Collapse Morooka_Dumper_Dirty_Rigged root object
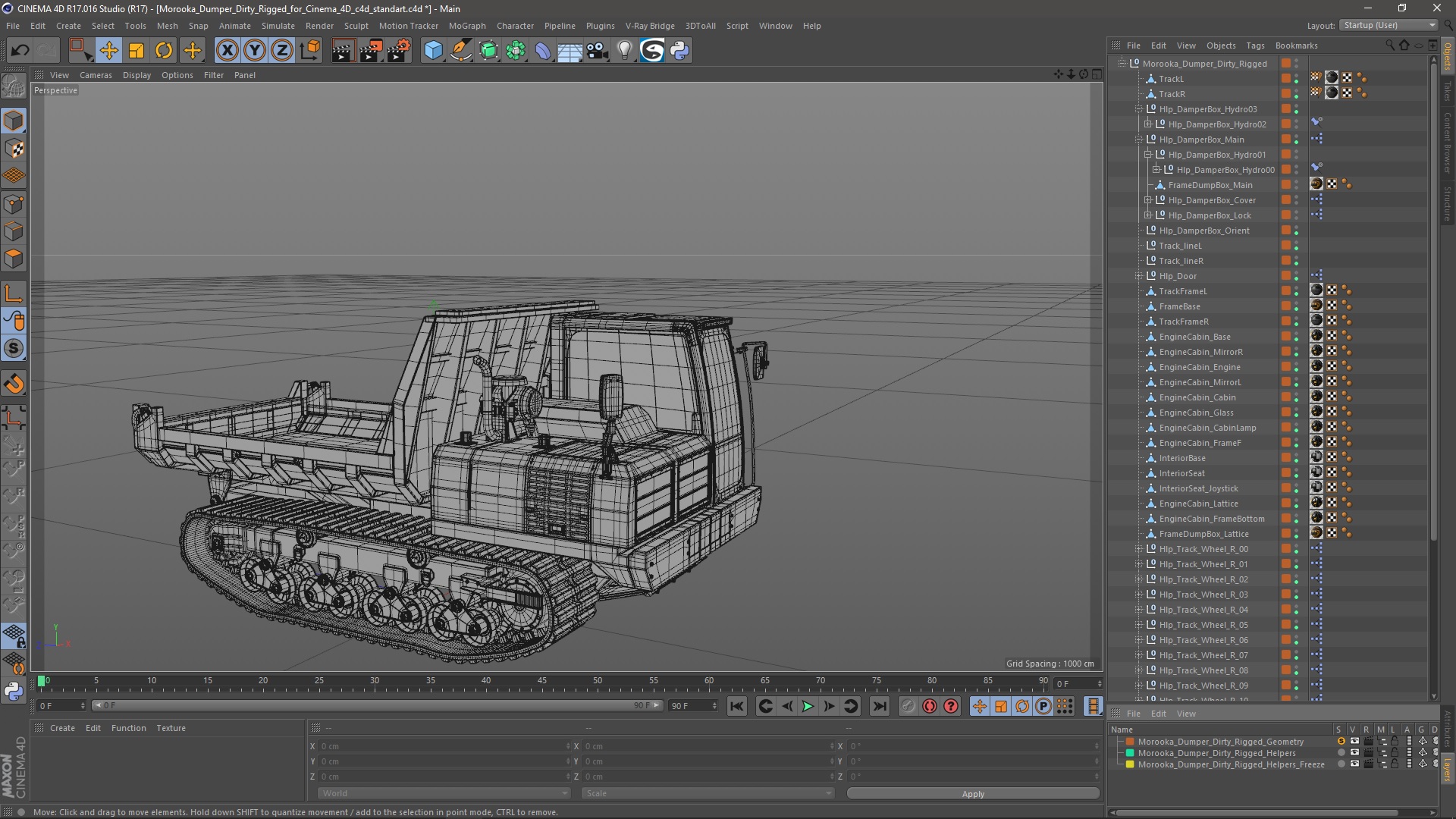Viewport: 1456px width, 819px height. [1122, 64]
